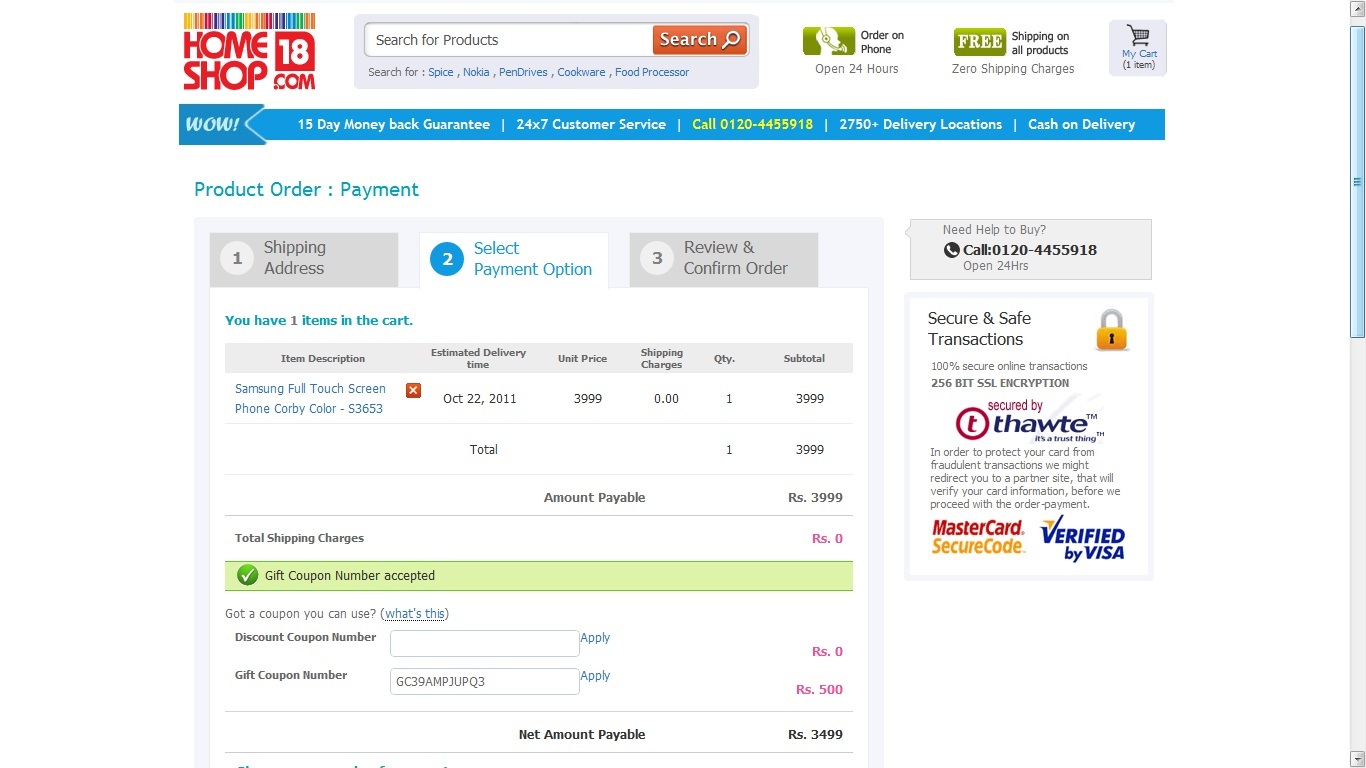
Task: Open the Nokia search suggestion link
Action: coord(476,72)
